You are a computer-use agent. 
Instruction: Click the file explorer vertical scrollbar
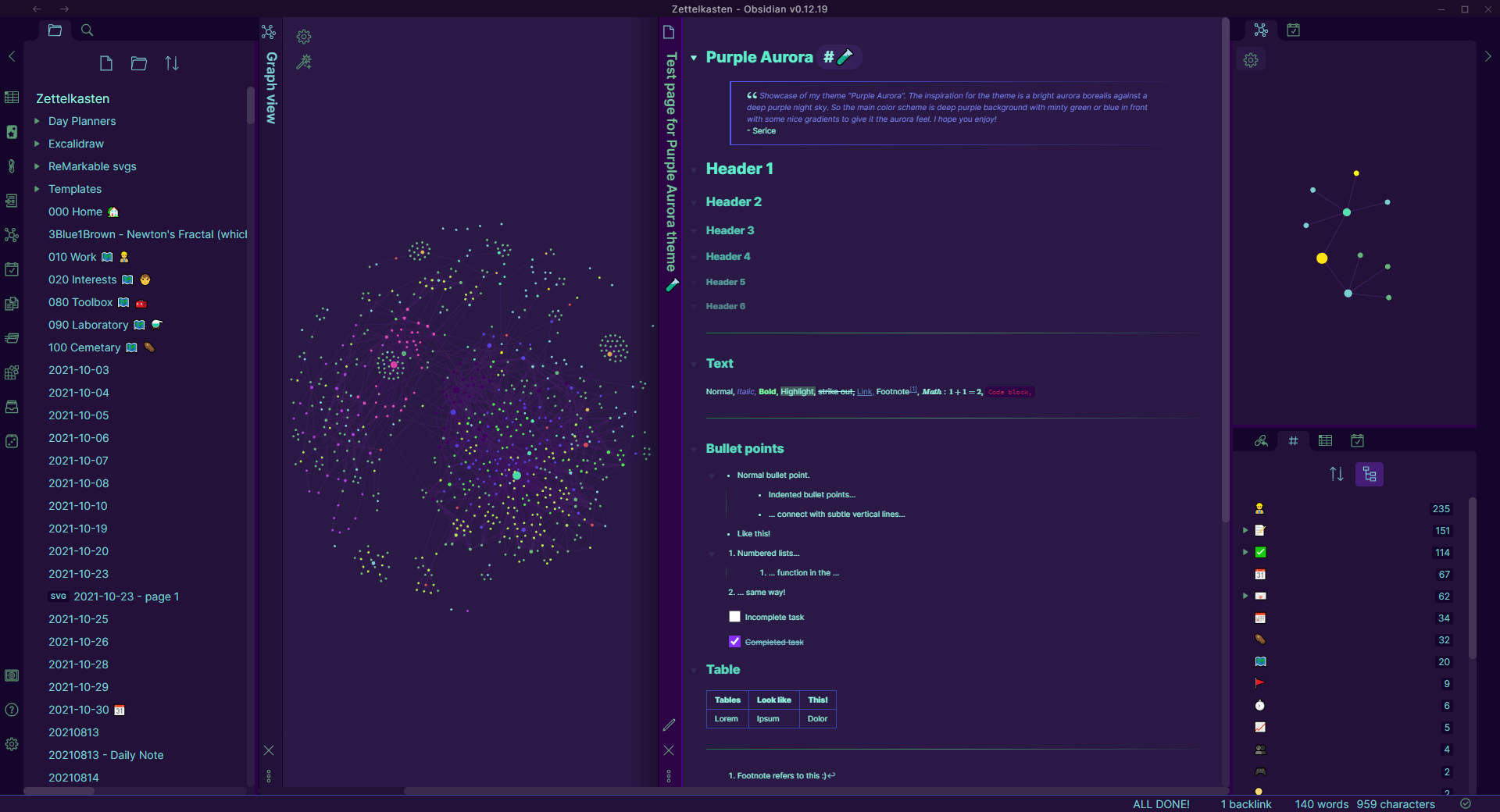(251, 105)
